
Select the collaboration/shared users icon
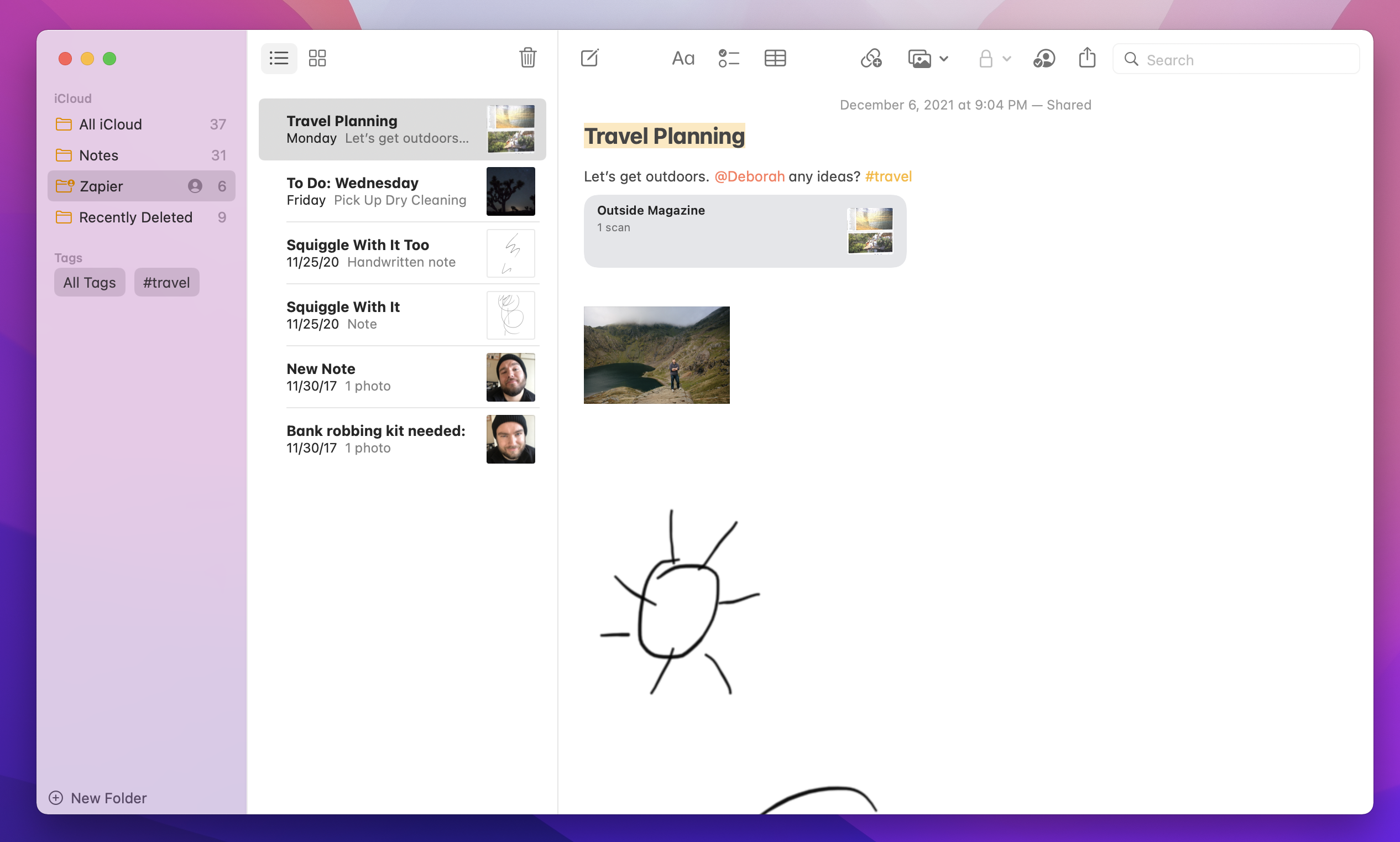pos(1044,58)
